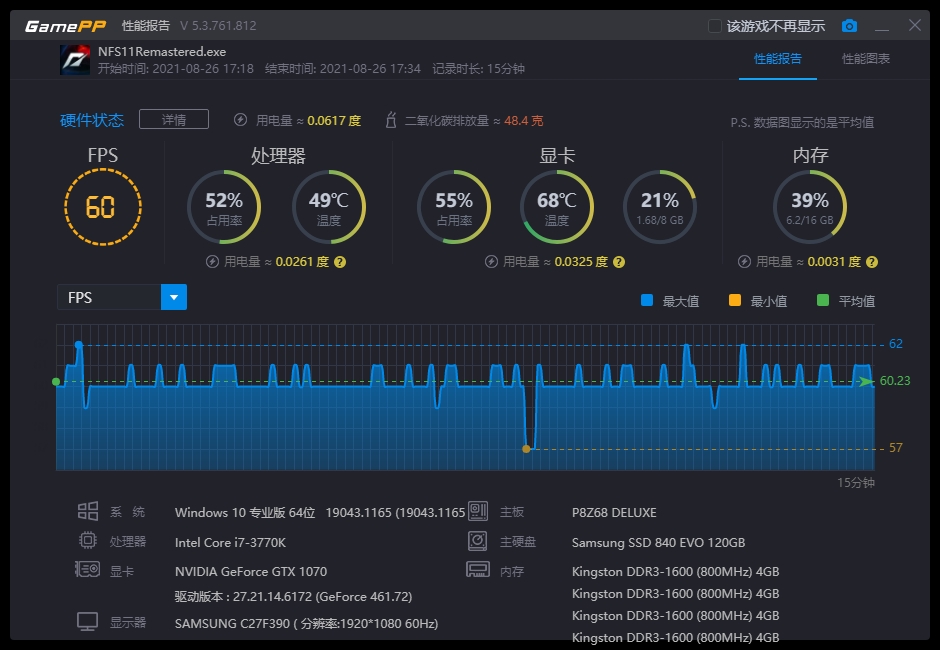Click the question mark beside GPU power 0.0325
This screenshot has width=940, height=650.
(x=619, y=262)
